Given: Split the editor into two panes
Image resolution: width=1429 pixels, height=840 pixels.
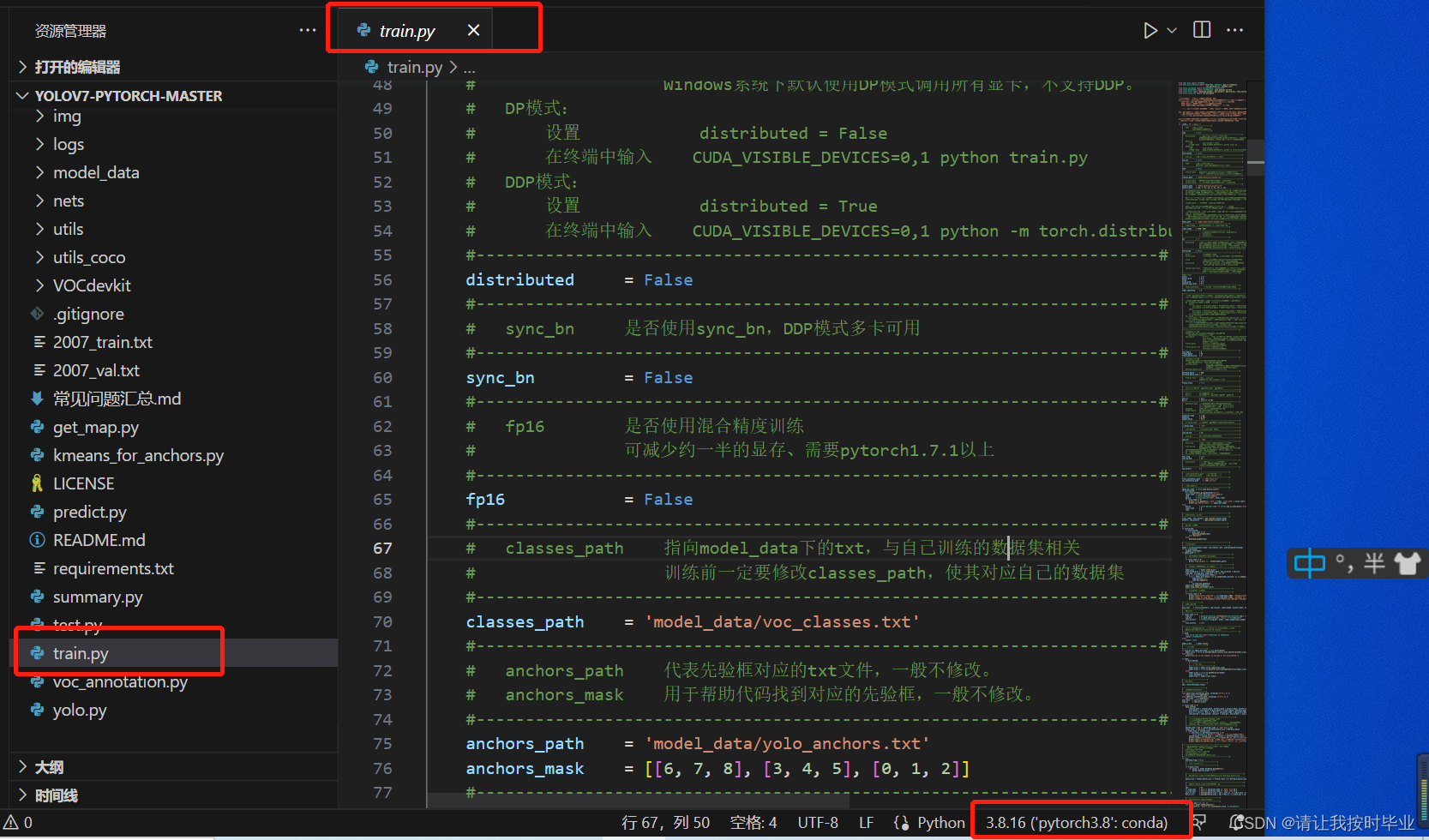Looking at the screenshot, I should click(1201, 29).
